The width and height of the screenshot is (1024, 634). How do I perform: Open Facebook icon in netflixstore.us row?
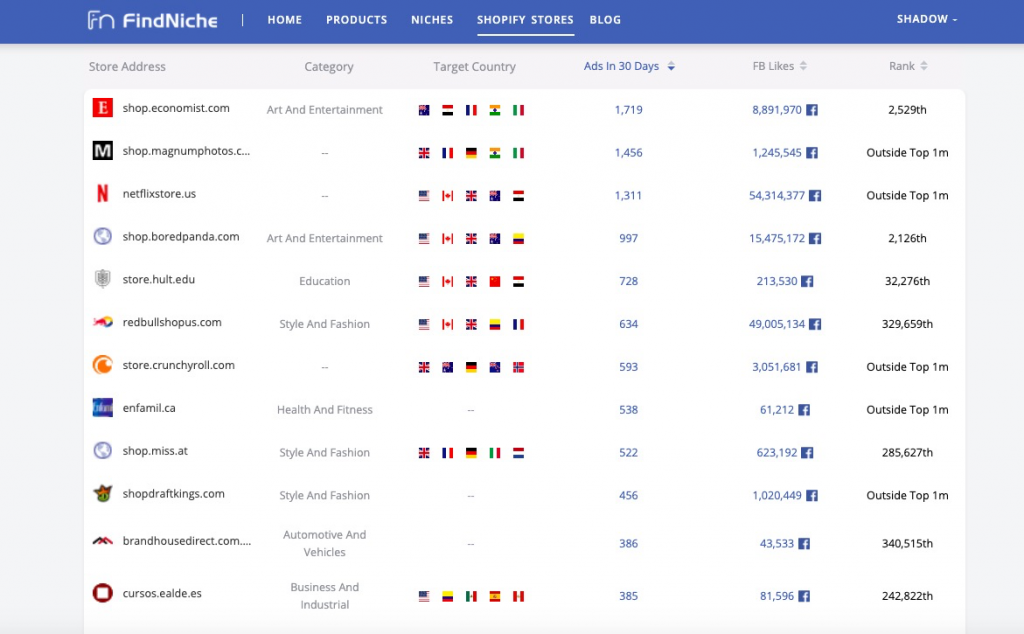pyautogui.click(x=815, y=195)
